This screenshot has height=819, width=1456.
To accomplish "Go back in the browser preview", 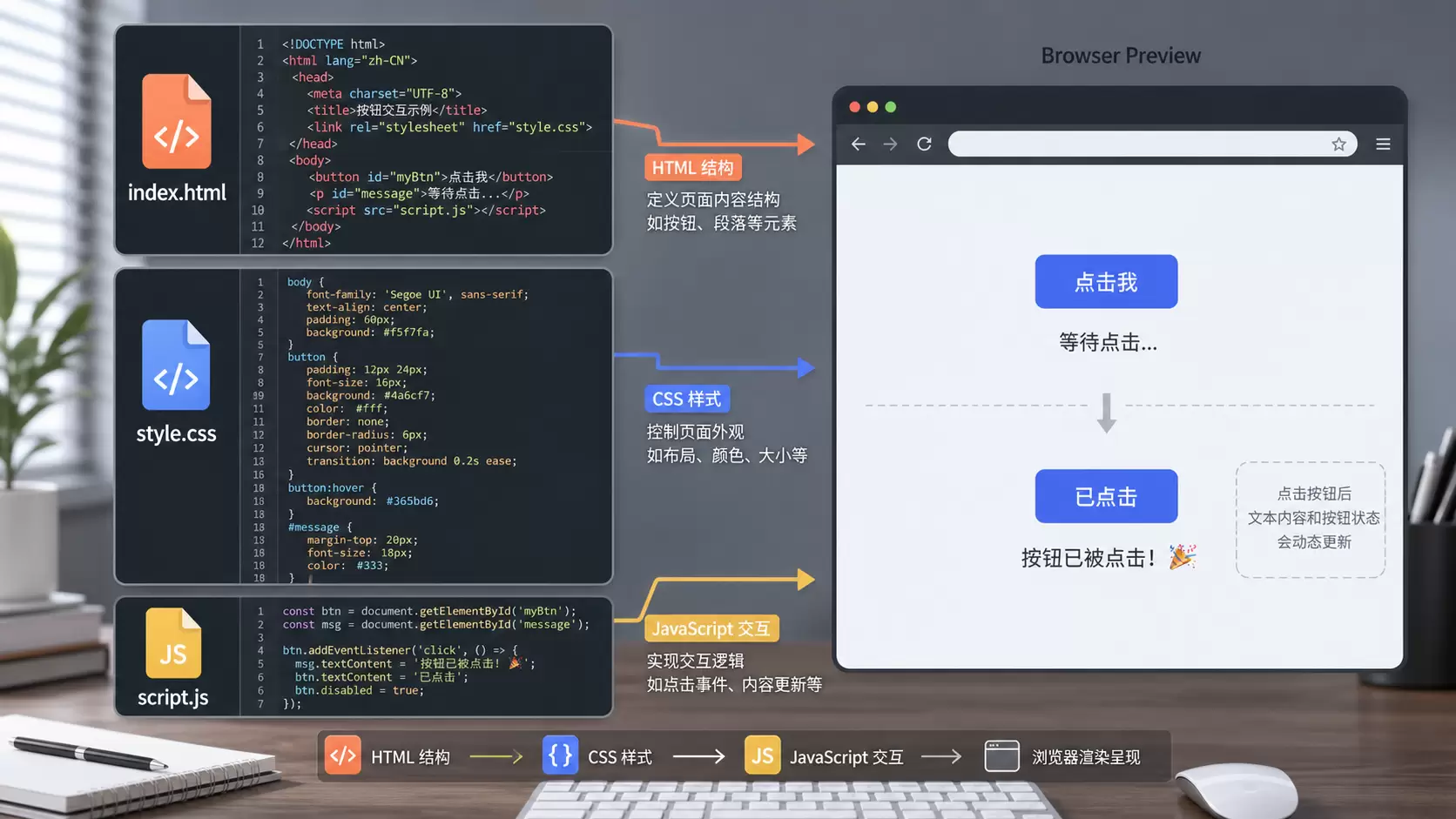I will [859, 144].
